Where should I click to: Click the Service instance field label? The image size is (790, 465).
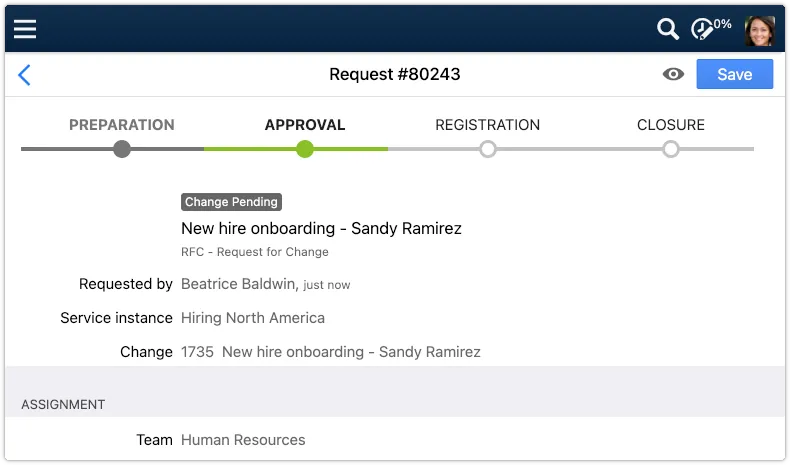click(x=116, y=318)
